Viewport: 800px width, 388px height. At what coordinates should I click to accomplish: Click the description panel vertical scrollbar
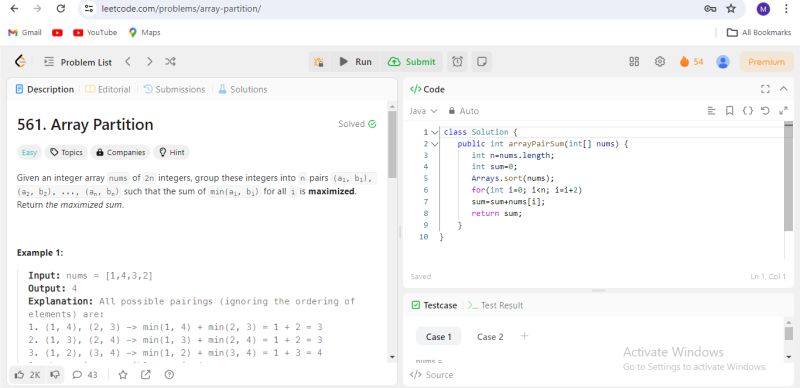(392, 232)
